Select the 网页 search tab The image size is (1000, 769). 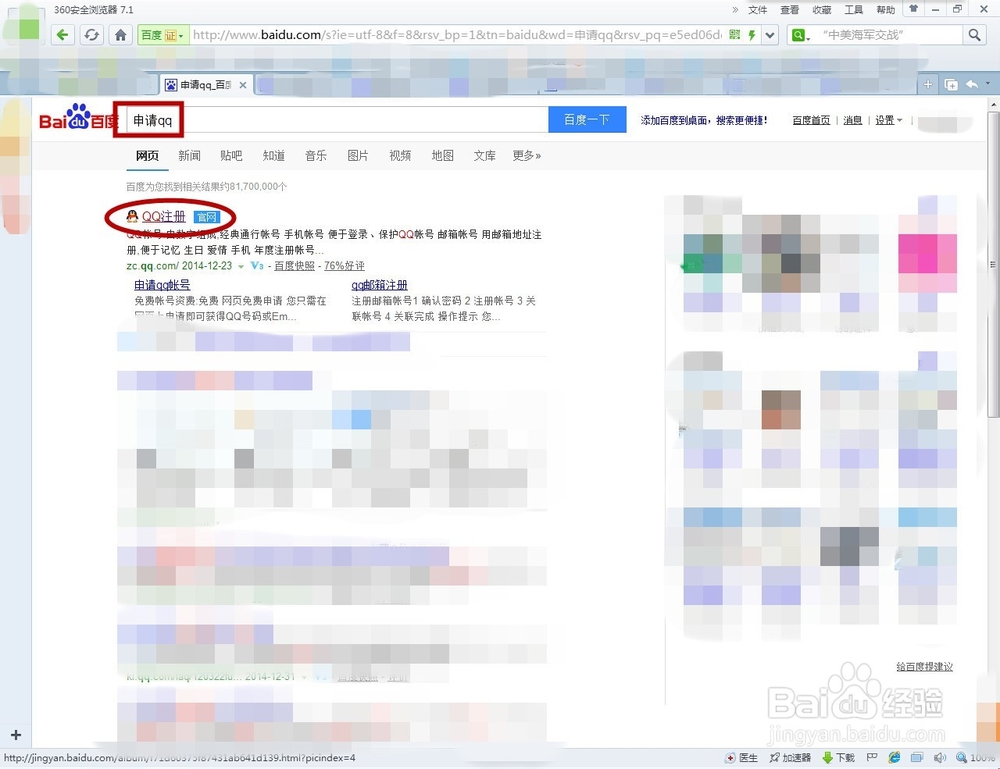coord(147,156)
